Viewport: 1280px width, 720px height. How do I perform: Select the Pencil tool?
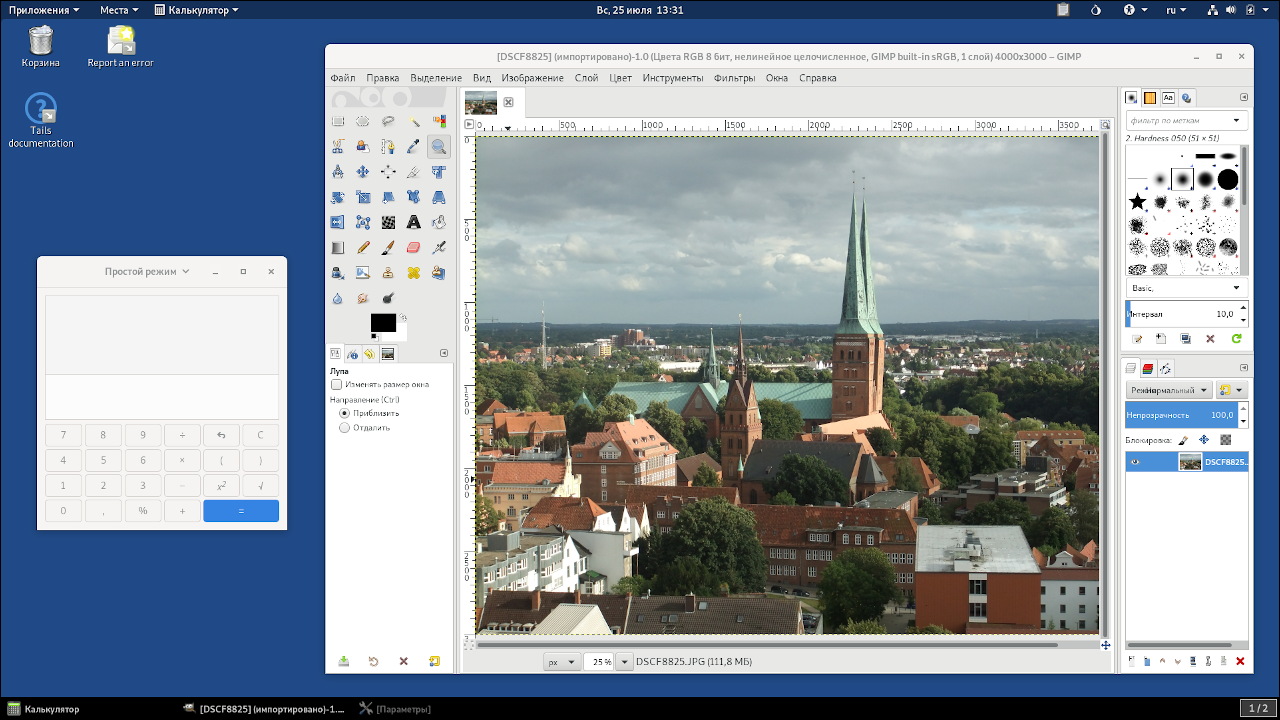pos(363,247)
